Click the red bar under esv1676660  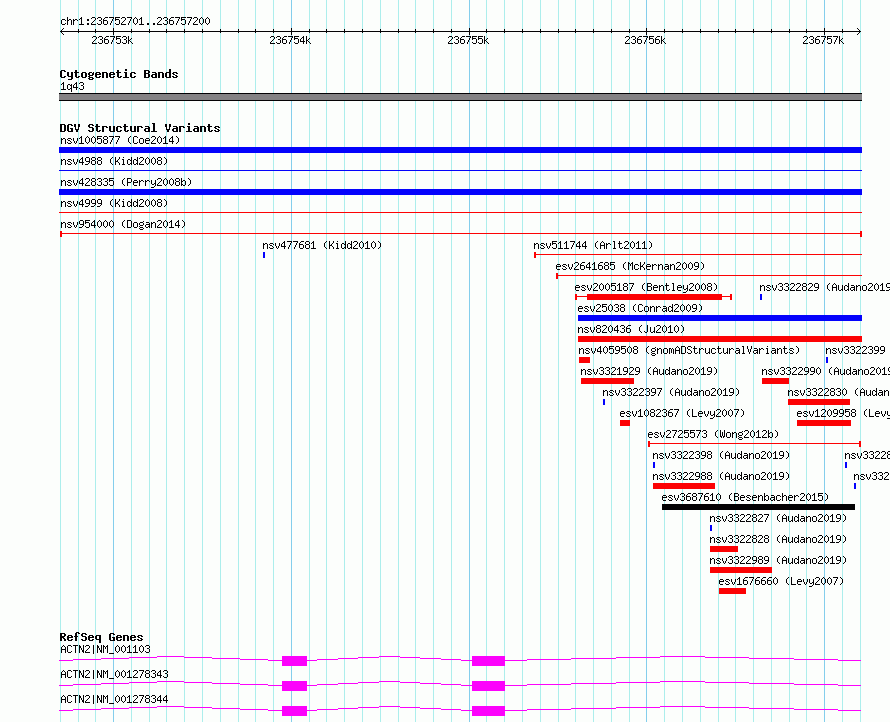[732, 591]
